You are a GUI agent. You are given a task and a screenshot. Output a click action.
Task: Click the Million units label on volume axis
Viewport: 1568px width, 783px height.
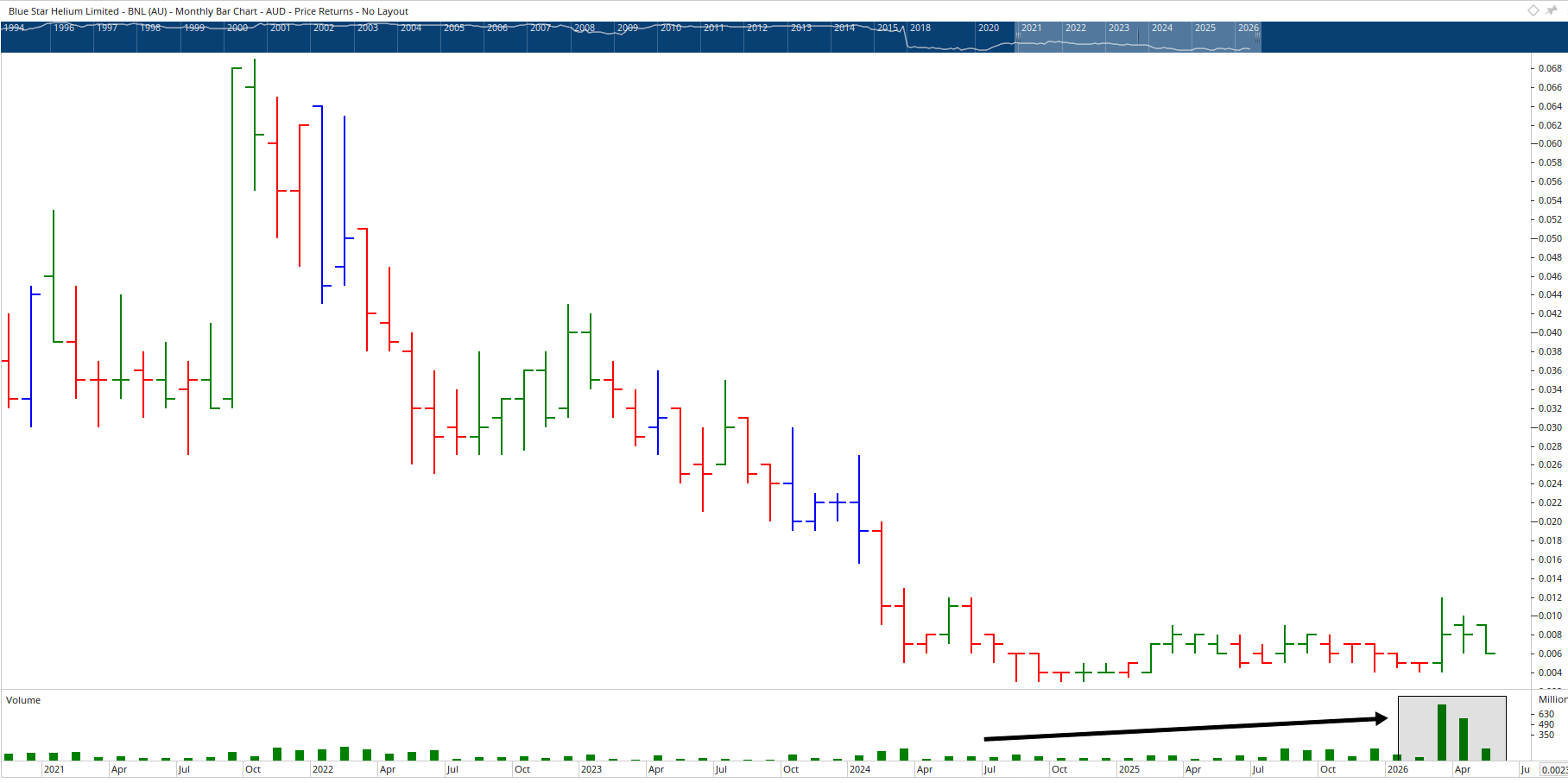[x=1552, y=699]
